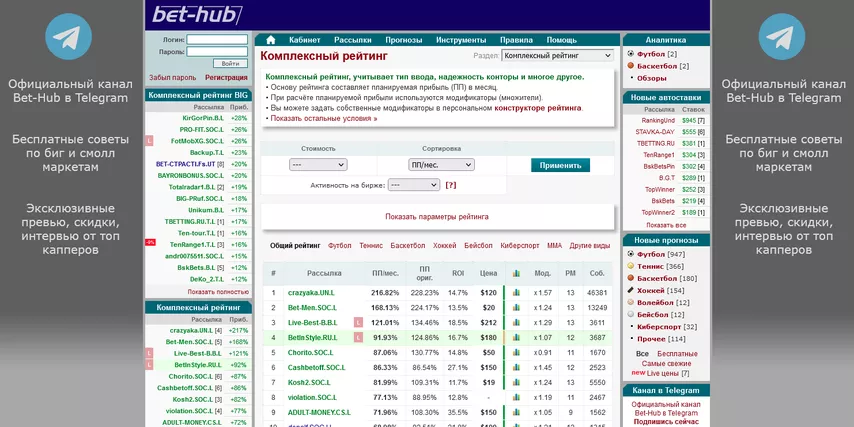Click the Применить button
The height and width of the screenshot is (427, 854).
tap(560, 165)
